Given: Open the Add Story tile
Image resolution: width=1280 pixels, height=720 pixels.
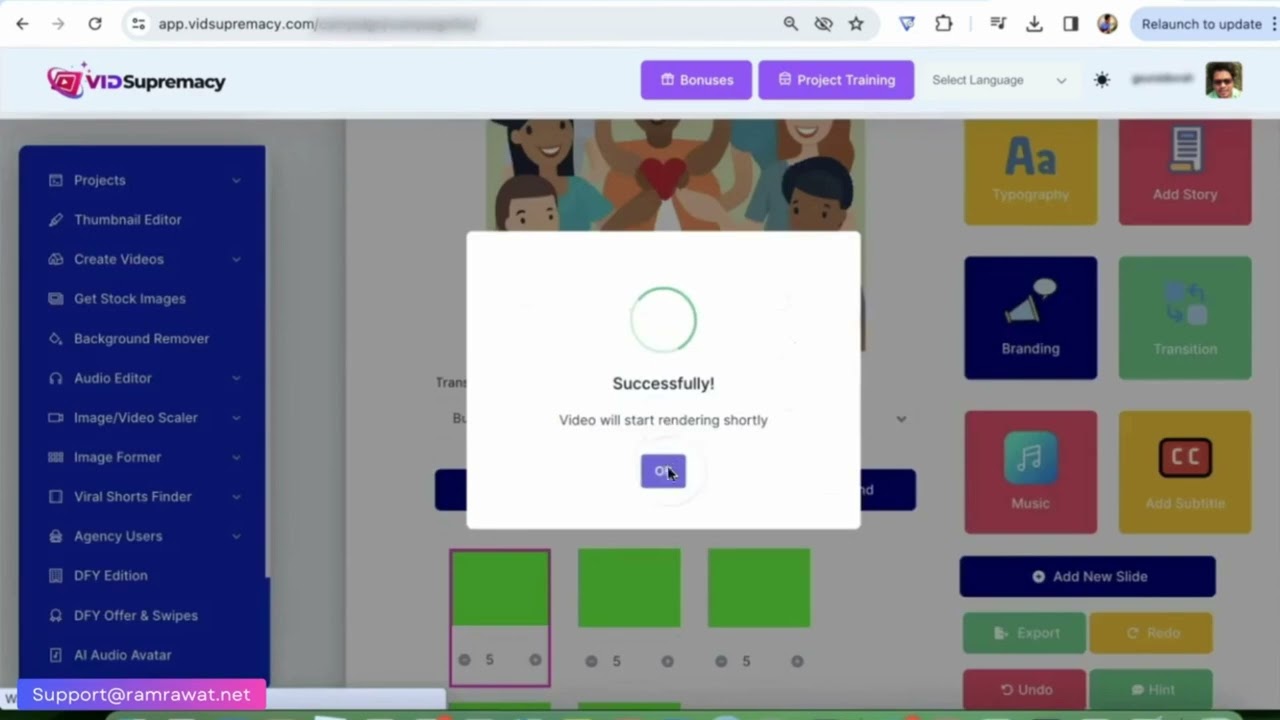Looking at the screenshot, I should pos(1185,172).
